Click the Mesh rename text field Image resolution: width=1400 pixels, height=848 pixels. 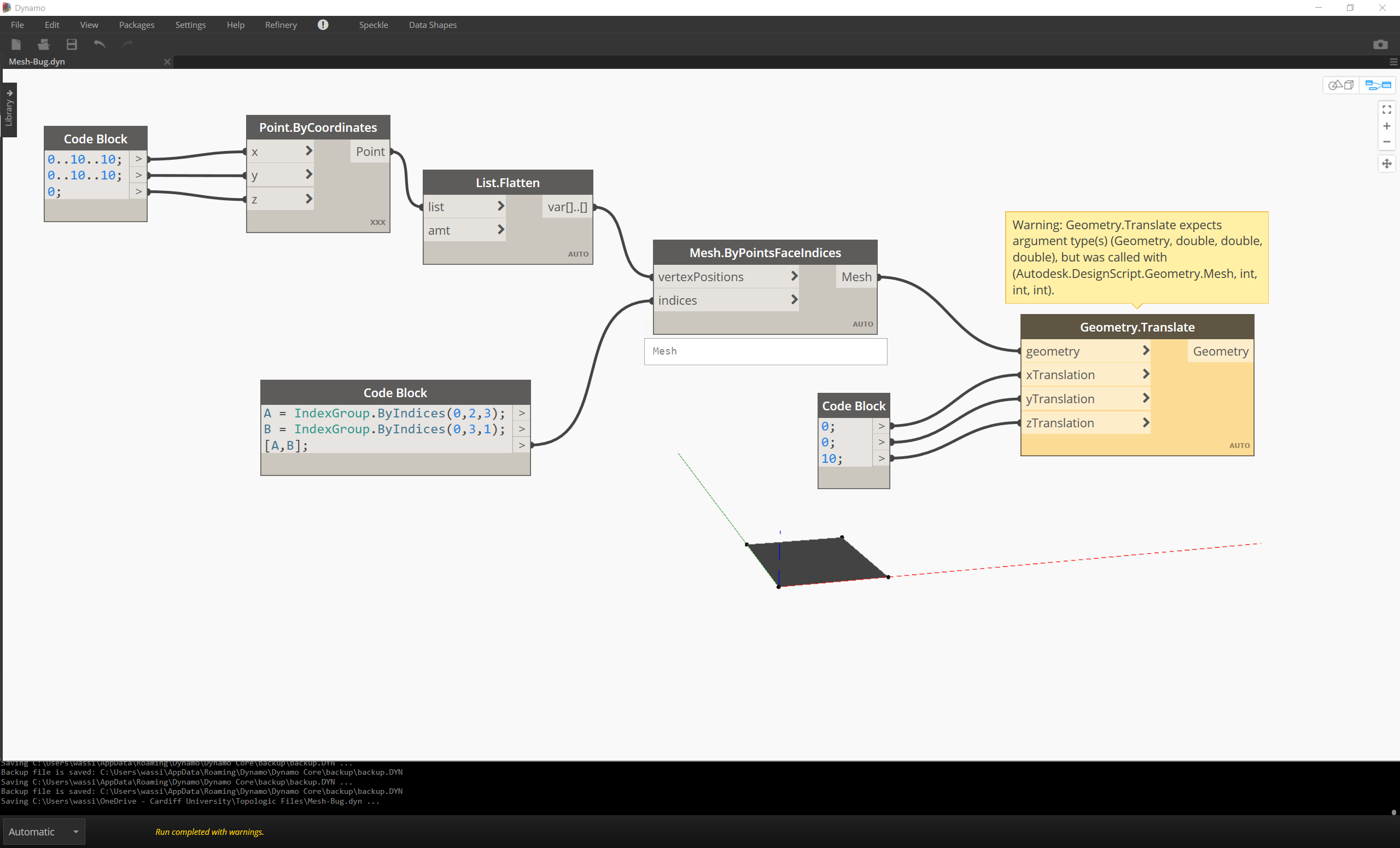click(x=765, y=351)
